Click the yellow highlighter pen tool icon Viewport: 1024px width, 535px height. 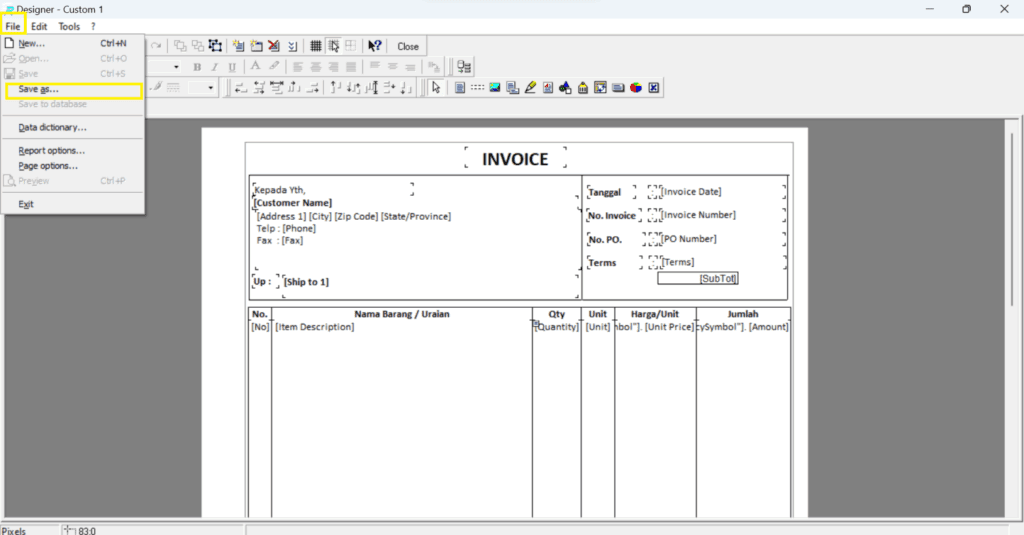coord(530,88)
